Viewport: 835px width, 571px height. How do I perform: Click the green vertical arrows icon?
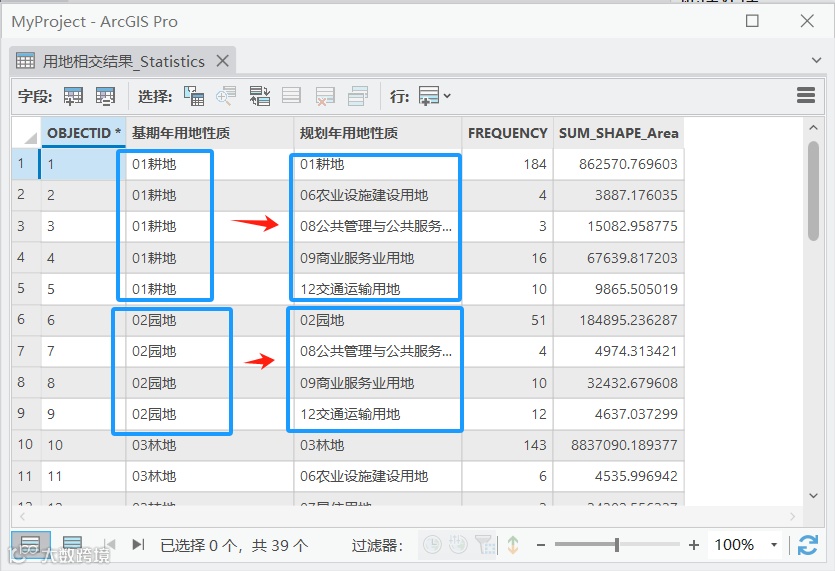513,544
